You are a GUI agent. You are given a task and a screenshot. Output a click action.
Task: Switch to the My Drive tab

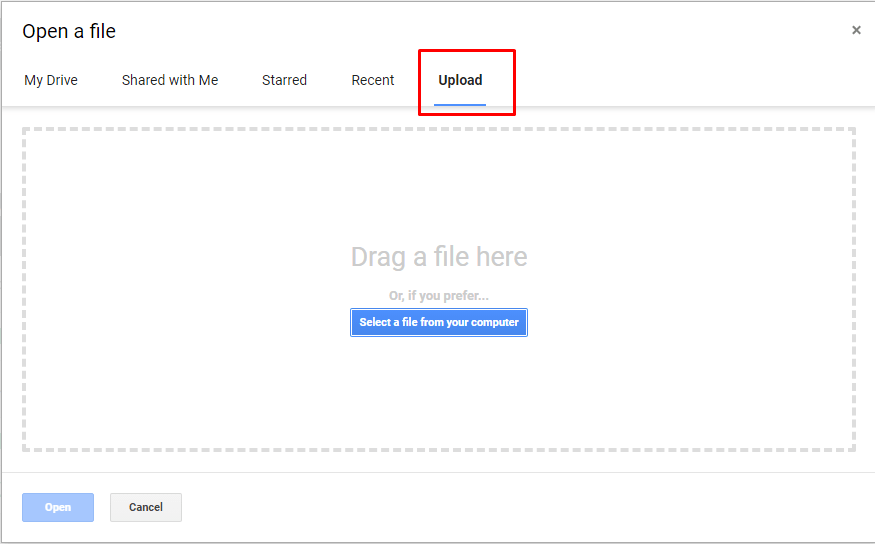(51, 80)
